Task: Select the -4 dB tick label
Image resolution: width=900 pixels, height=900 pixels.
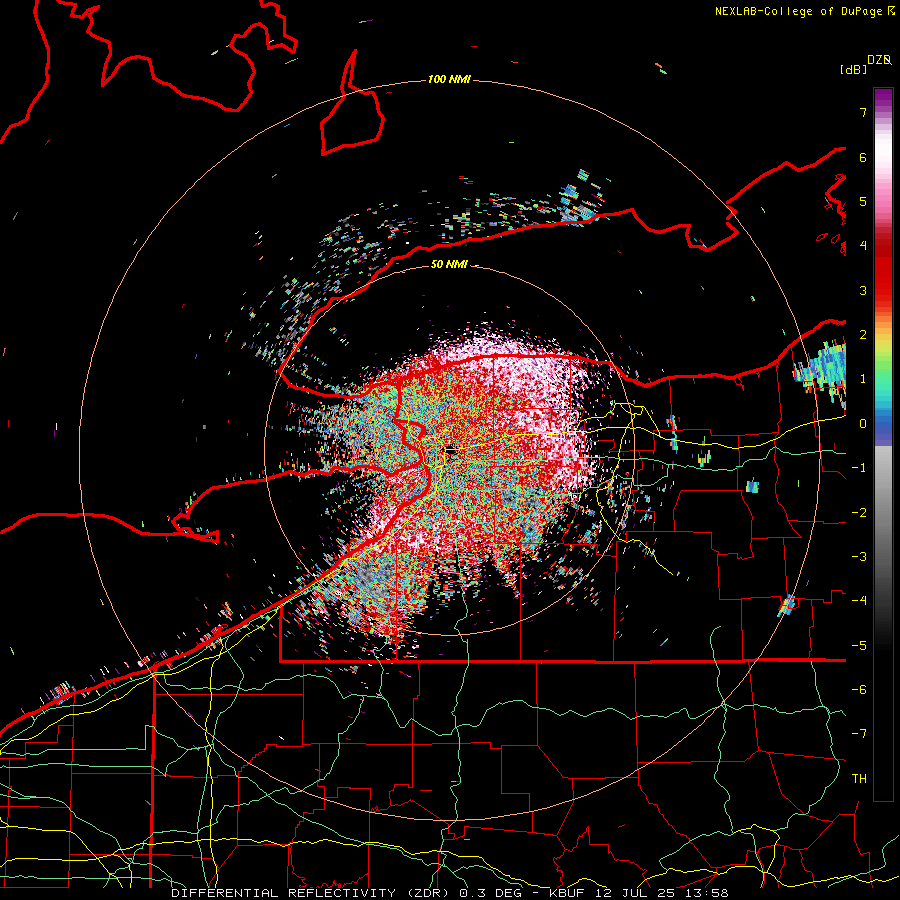Action: [x=859, y=600]
